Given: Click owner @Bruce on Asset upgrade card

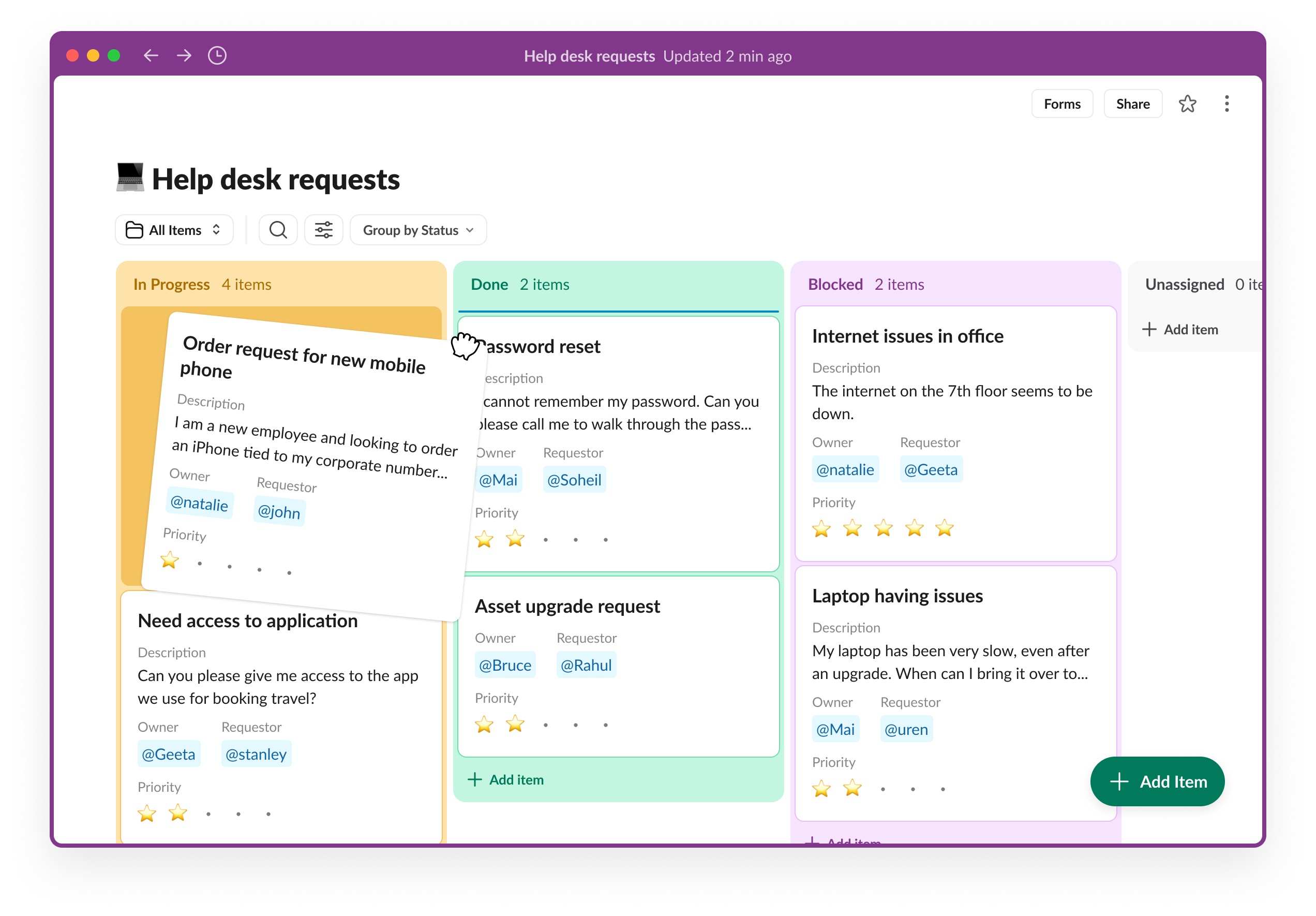Looking at the screenshot, I should (x=505, y=666).
